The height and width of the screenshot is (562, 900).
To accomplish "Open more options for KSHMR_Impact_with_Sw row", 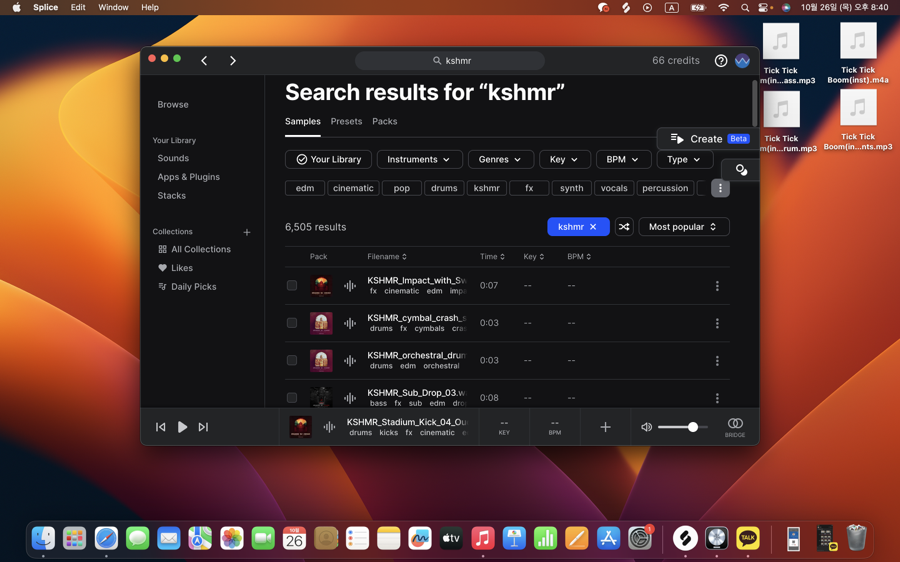I will coord(717,286).
